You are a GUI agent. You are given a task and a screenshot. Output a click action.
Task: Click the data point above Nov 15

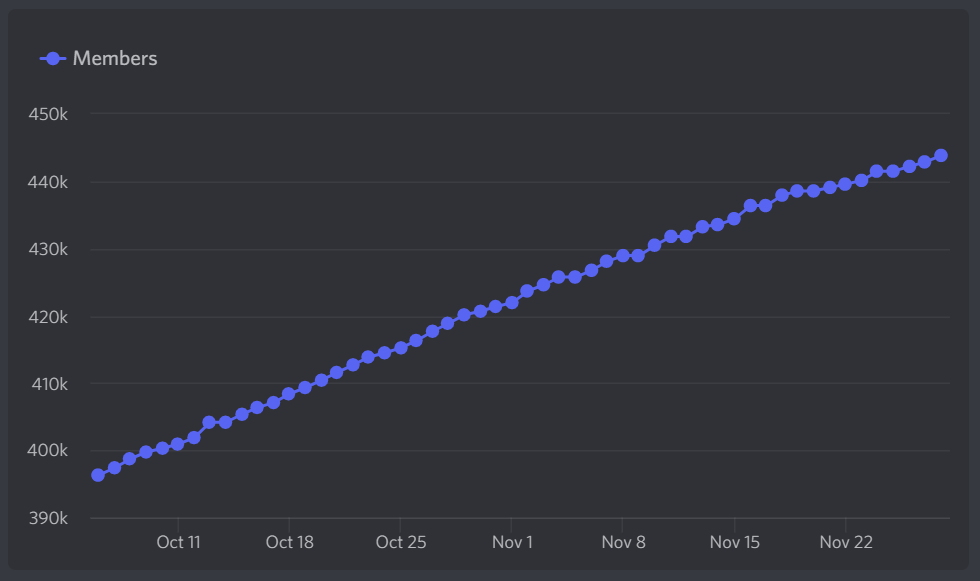pyautogui.click(x=735, y=217)
